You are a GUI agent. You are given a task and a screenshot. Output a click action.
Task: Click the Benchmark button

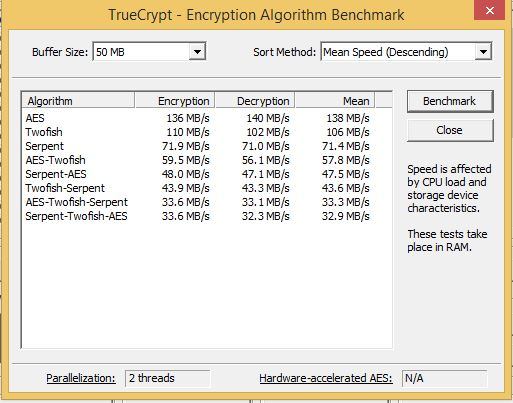click(450, 101)
